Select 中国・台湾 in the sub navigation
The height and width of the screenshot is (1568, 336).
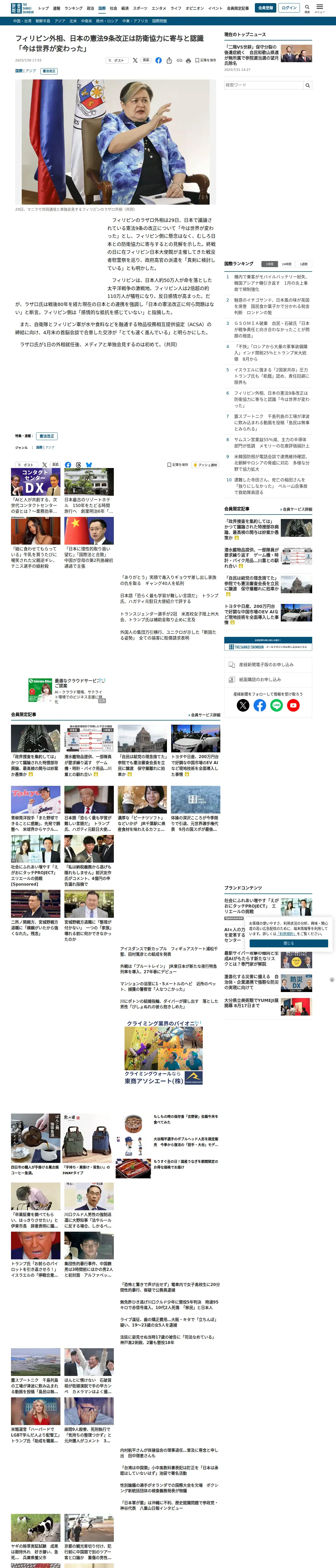tap(23, 21)
